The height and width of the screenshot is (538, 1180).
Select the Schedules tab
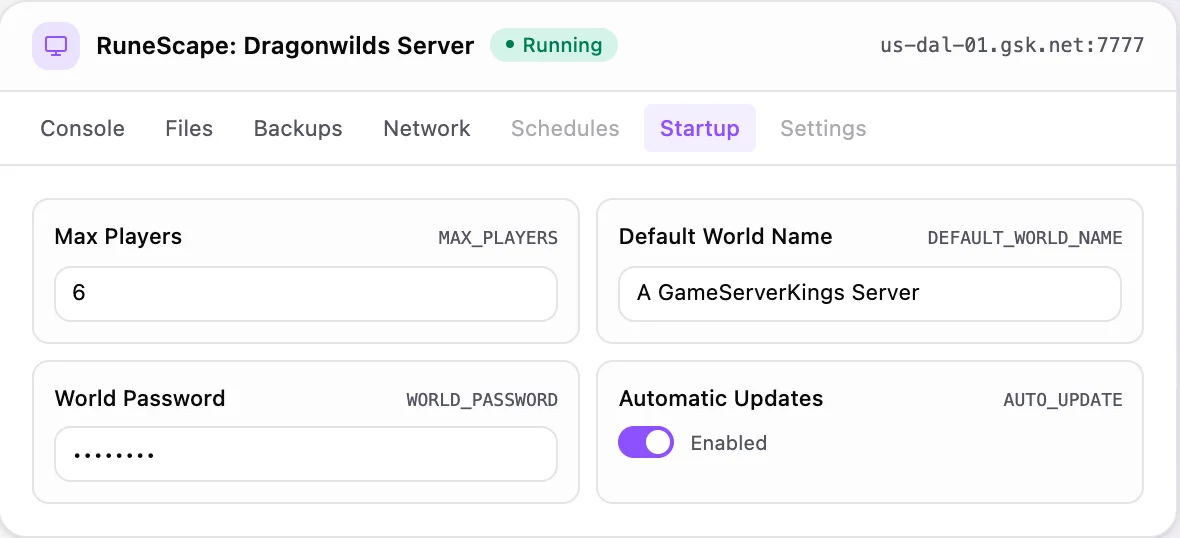click(x=565, y=128)
